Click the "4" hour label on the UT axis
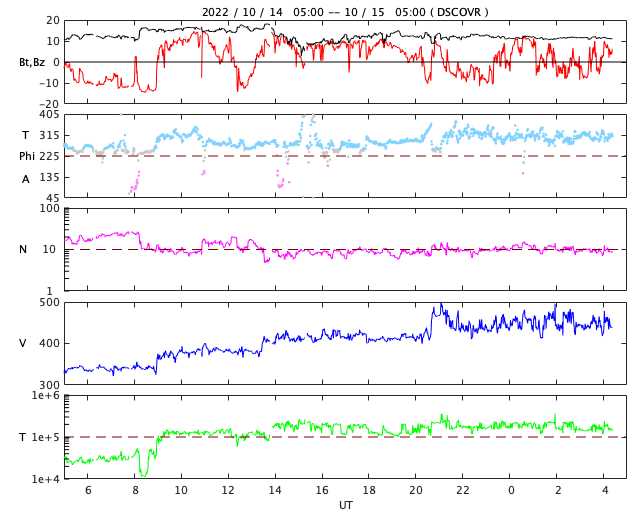This screenshot has height=512, width=640. click(x=604, y=490)
